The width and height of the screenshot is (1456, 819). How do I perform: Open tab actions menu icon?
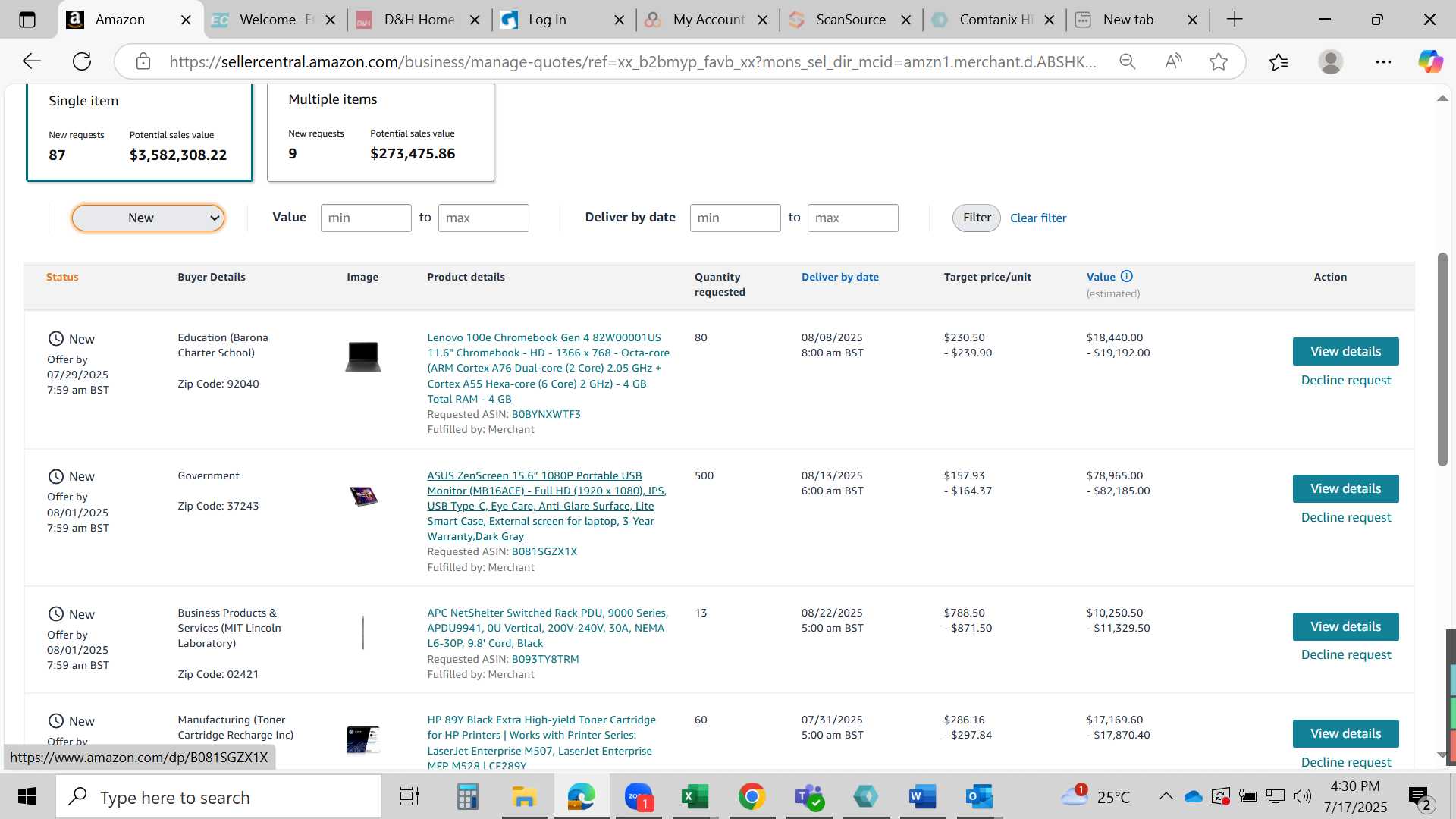[27, 20]
